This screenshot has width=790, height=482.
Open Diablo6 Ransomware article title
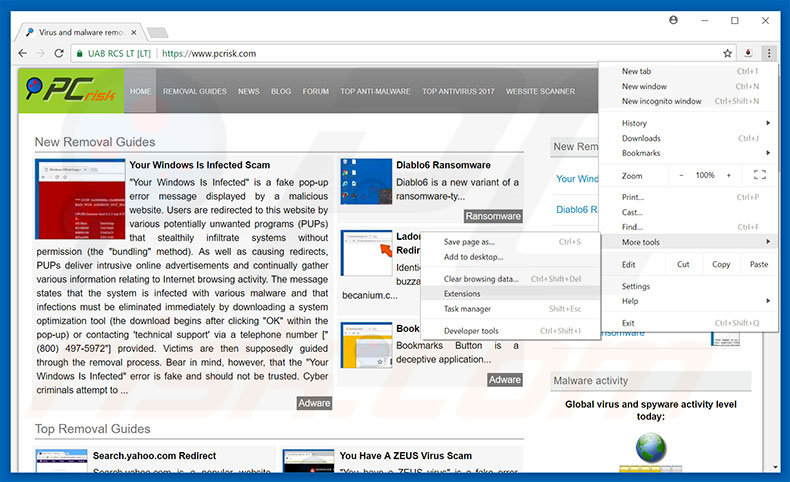point(443,165)
